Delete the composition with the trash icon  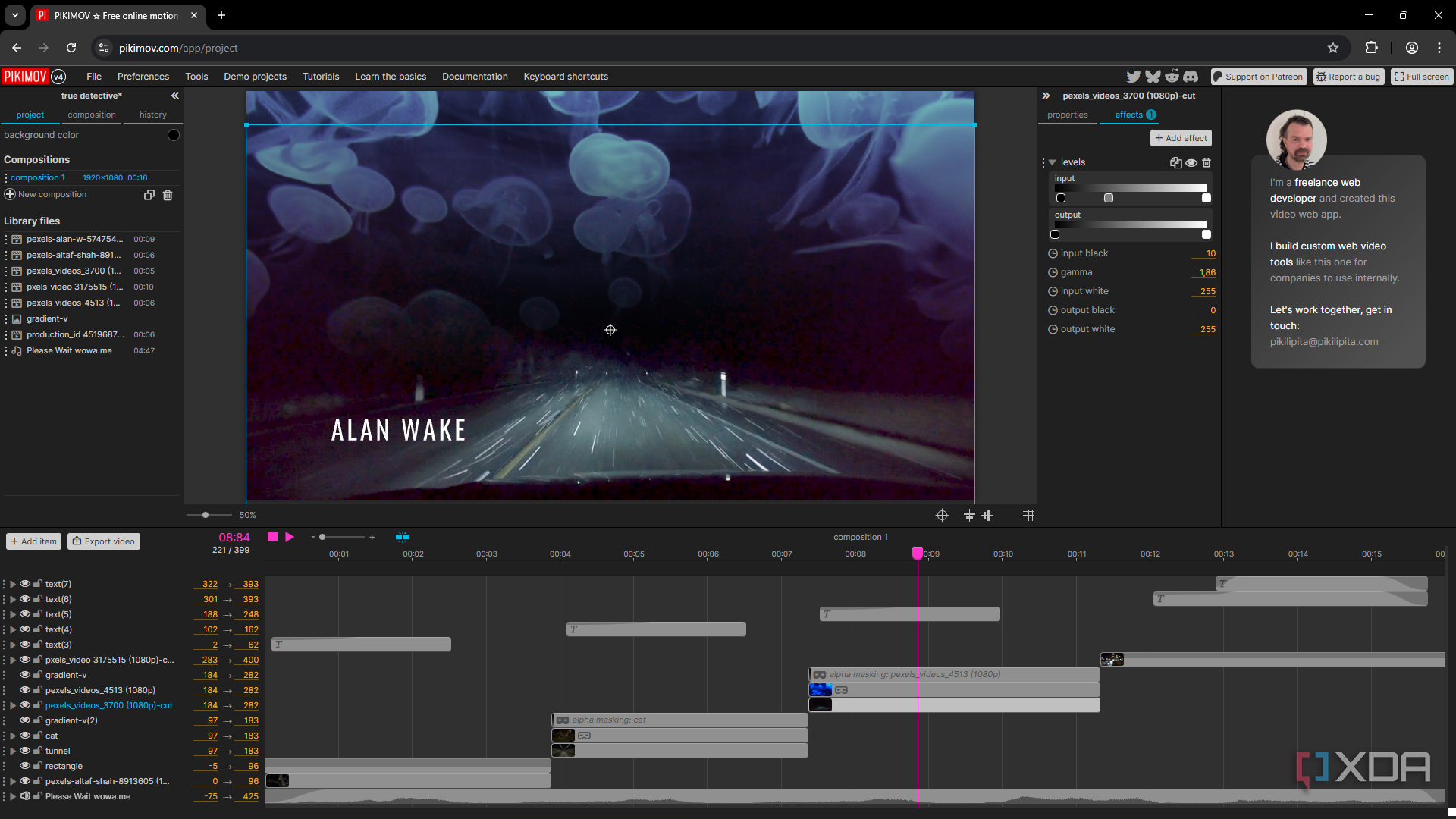[168, 195]
